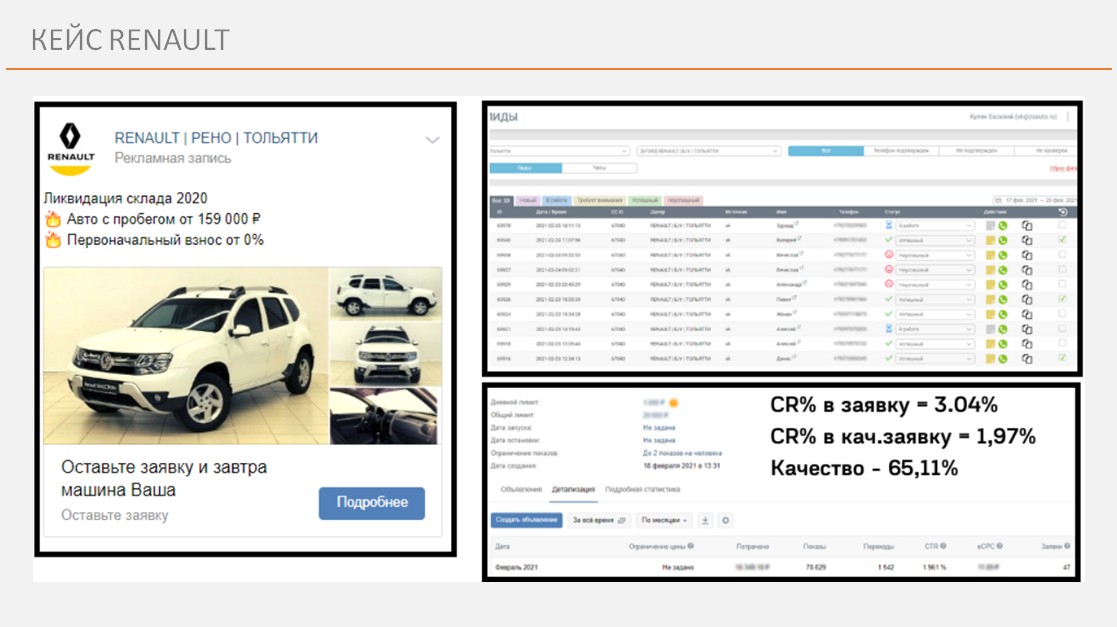This screenshot has height=627, width=1117.
Task: Filter leads by Требует внимания status tag
Action: pos(599,200)
